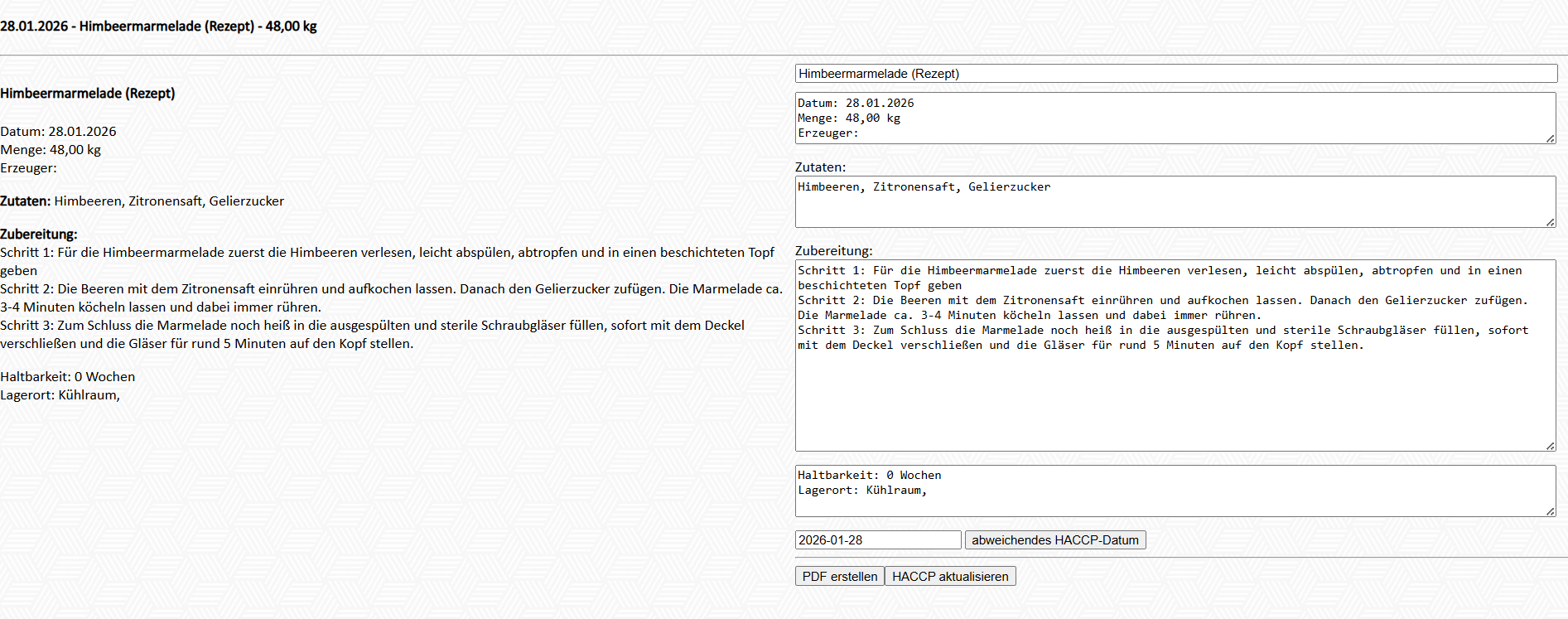Click 'Lagerort: Kühlraum,' text in left preview
The image size is (1568, 619).
tap(60, 395)
